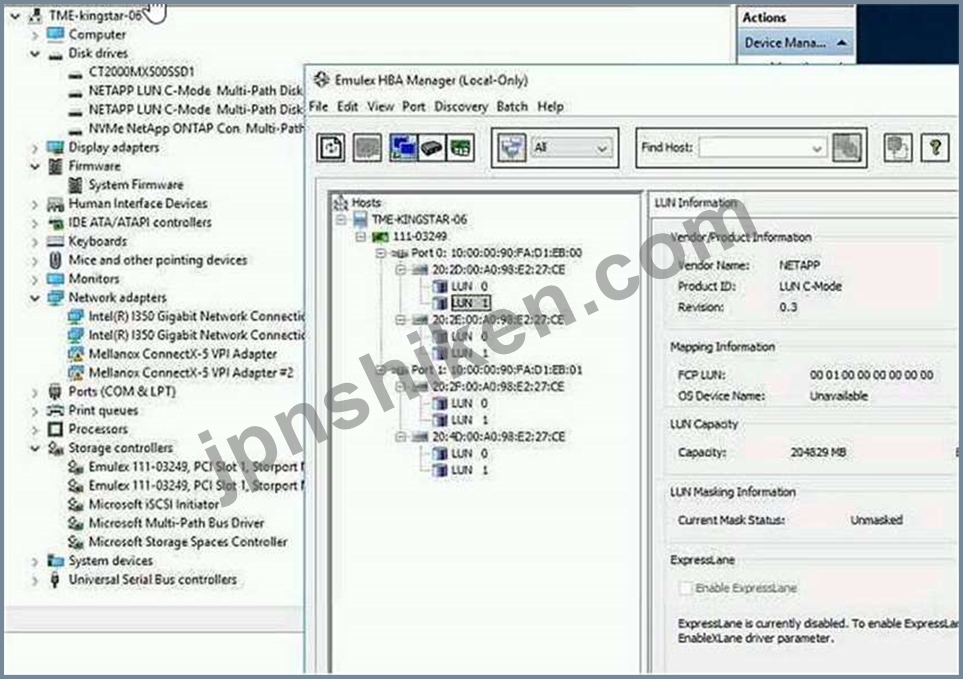Toggle the Enable ExpressLane checkbox

tap(685, 588)
